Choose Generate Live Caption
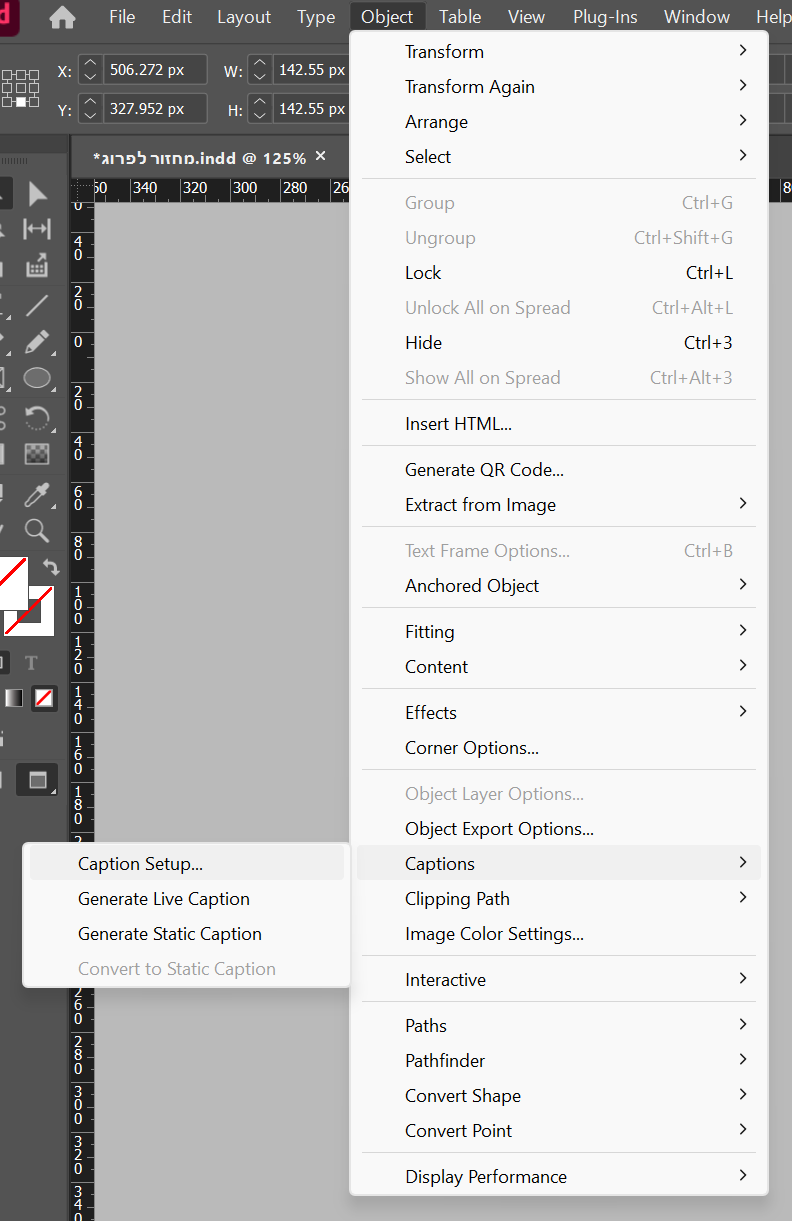This screenshot has width=792, height=1221. tap(164, 899)
